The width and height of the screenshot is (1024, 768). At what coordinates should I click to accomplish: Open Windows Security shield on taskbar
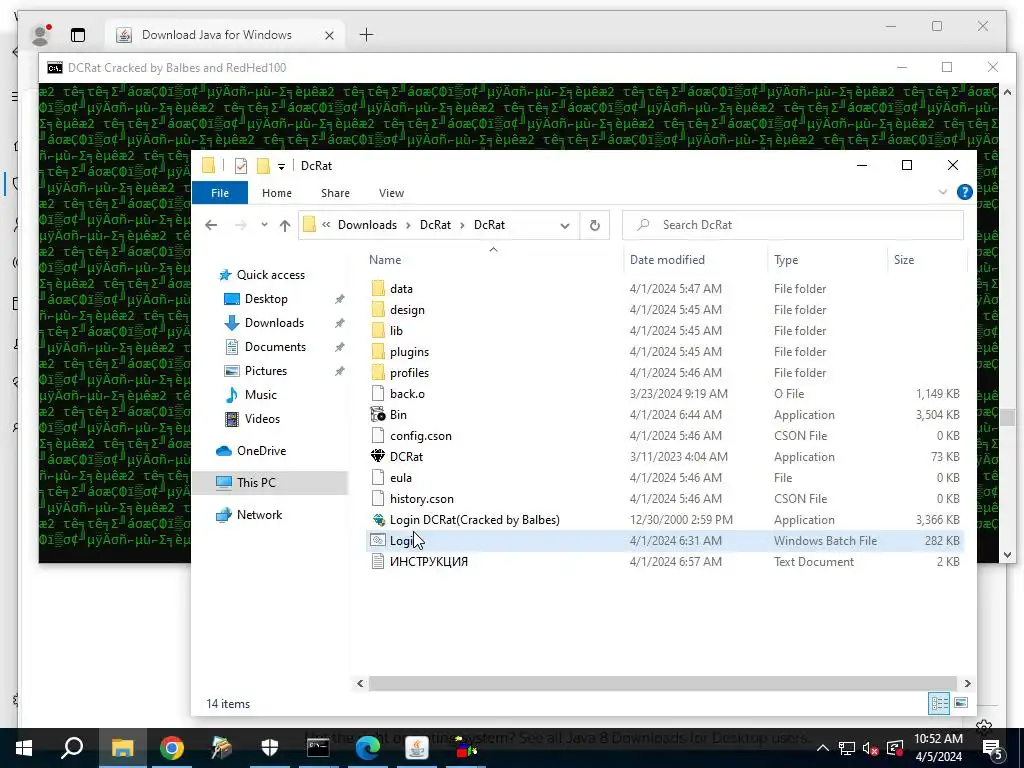click(x=270, y=748)
